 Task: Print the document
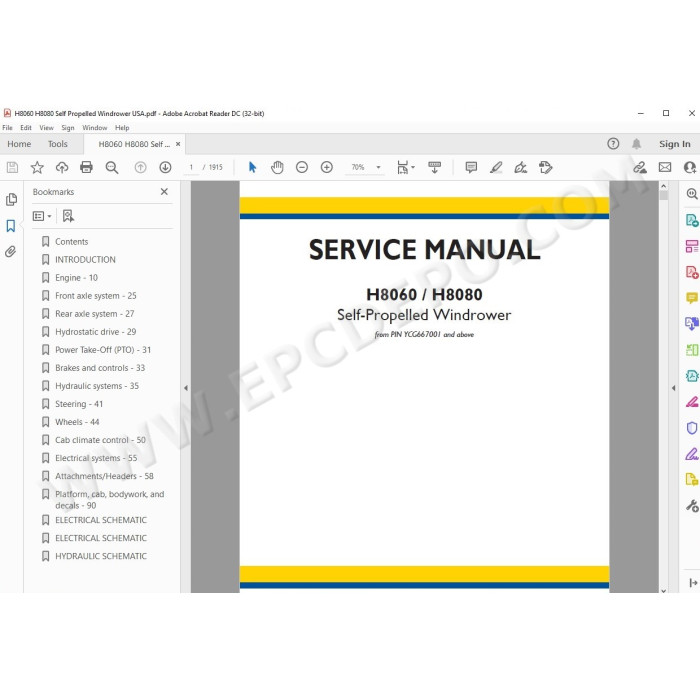coord(86,167)
